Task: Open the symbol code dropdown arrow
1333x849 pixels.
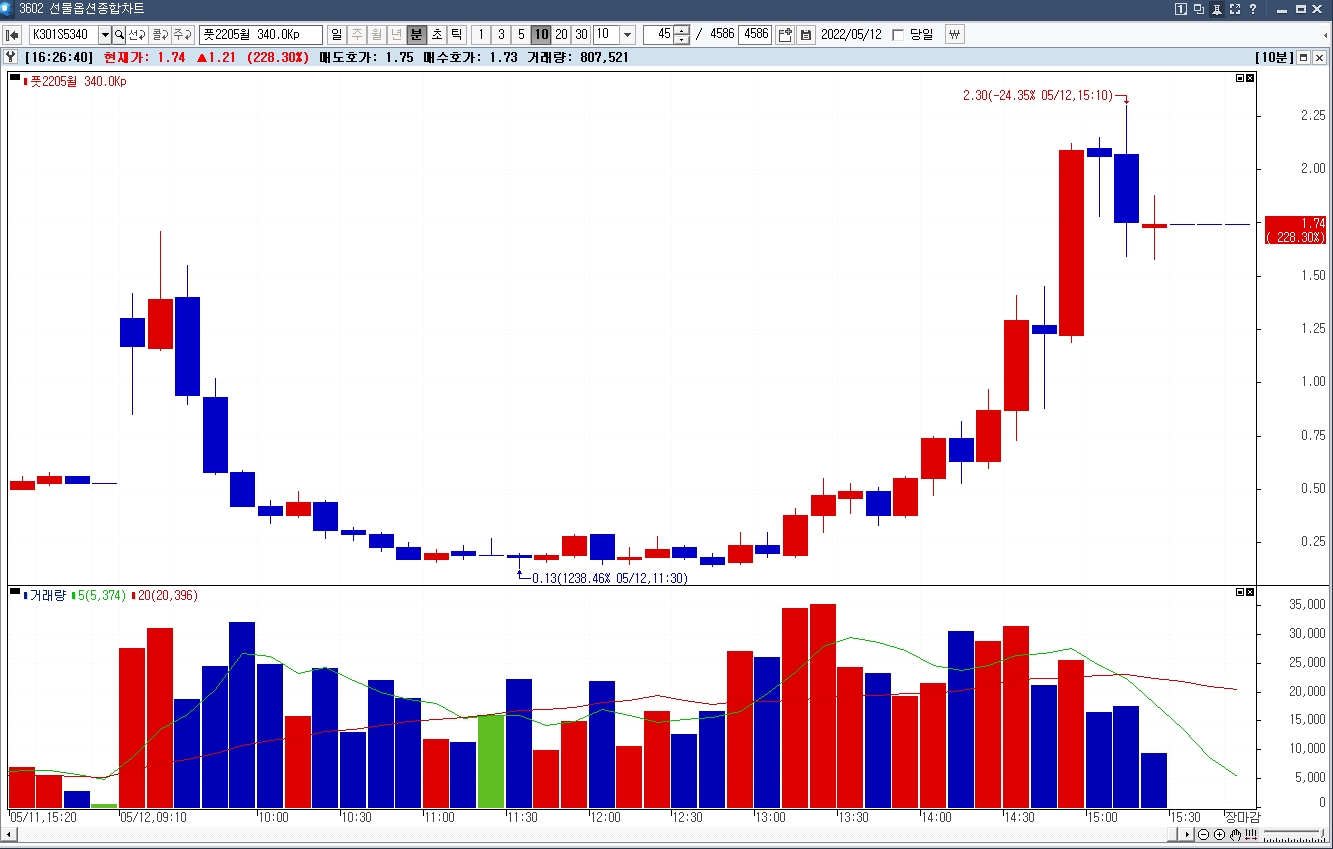Action: (105, 35)
